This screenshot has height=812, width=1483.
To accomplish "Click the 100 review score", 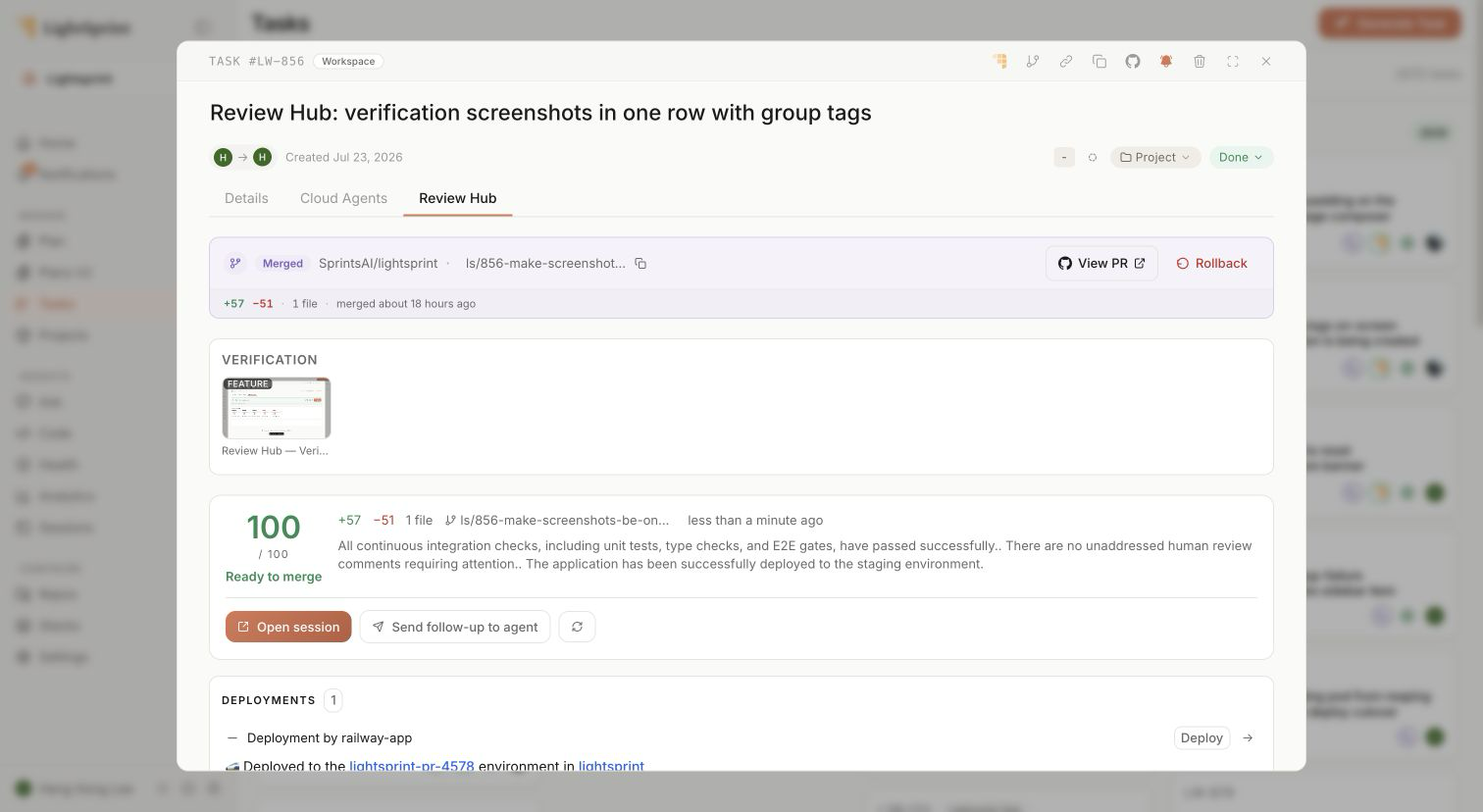I will (x=274, y=528).
